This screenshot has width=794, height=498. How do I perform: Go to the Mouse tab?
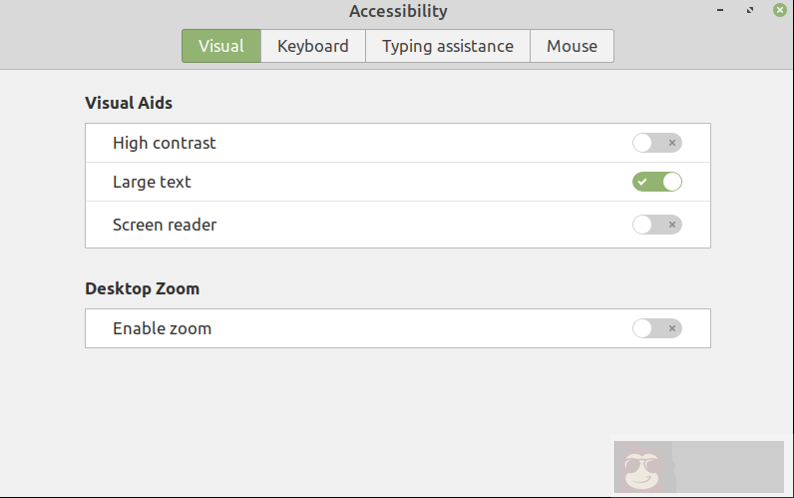[572, 46]
